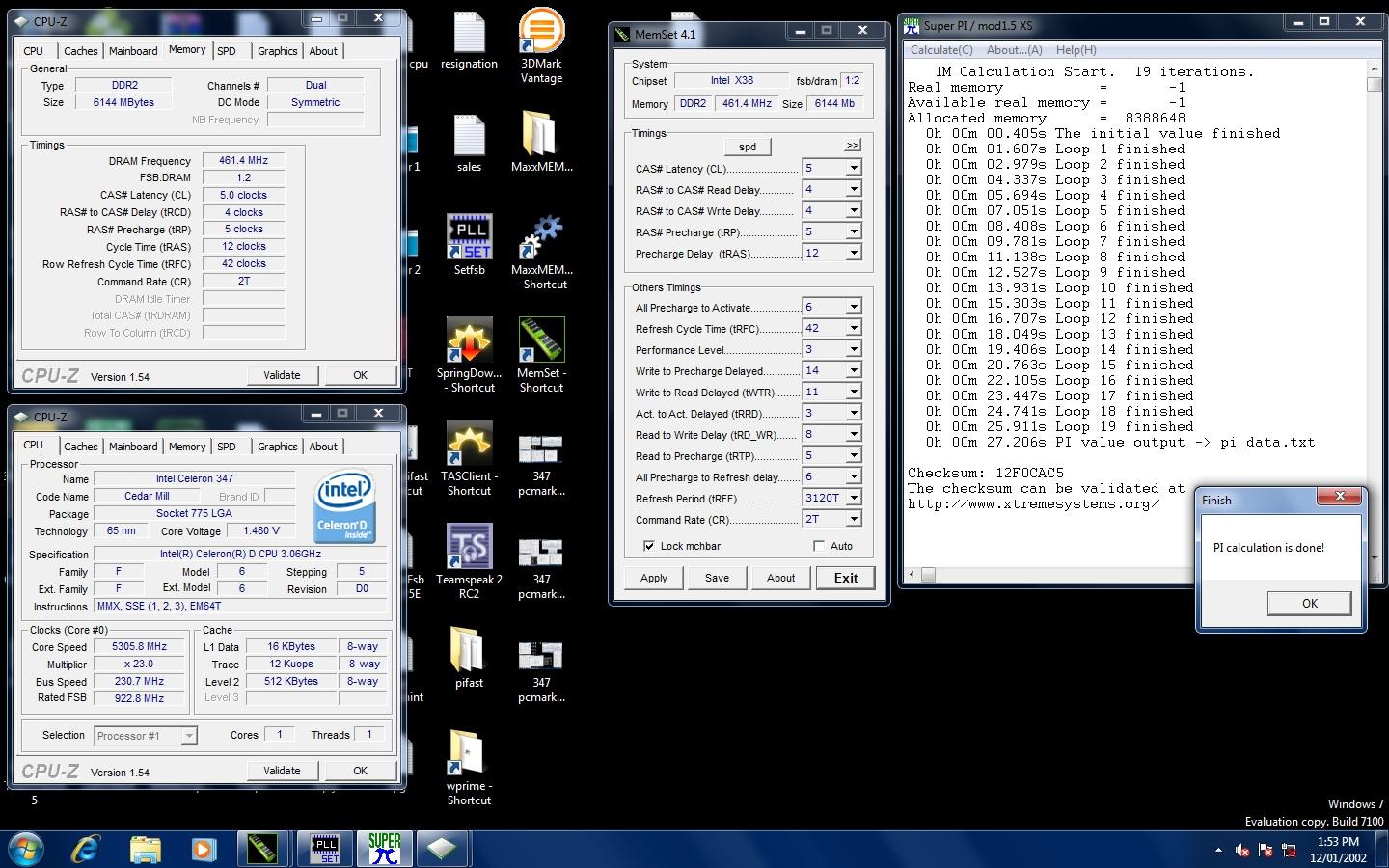Click the >> expand button in MemSet Timings
This screenshot has height=868, width=1389.
pos(853,145)
